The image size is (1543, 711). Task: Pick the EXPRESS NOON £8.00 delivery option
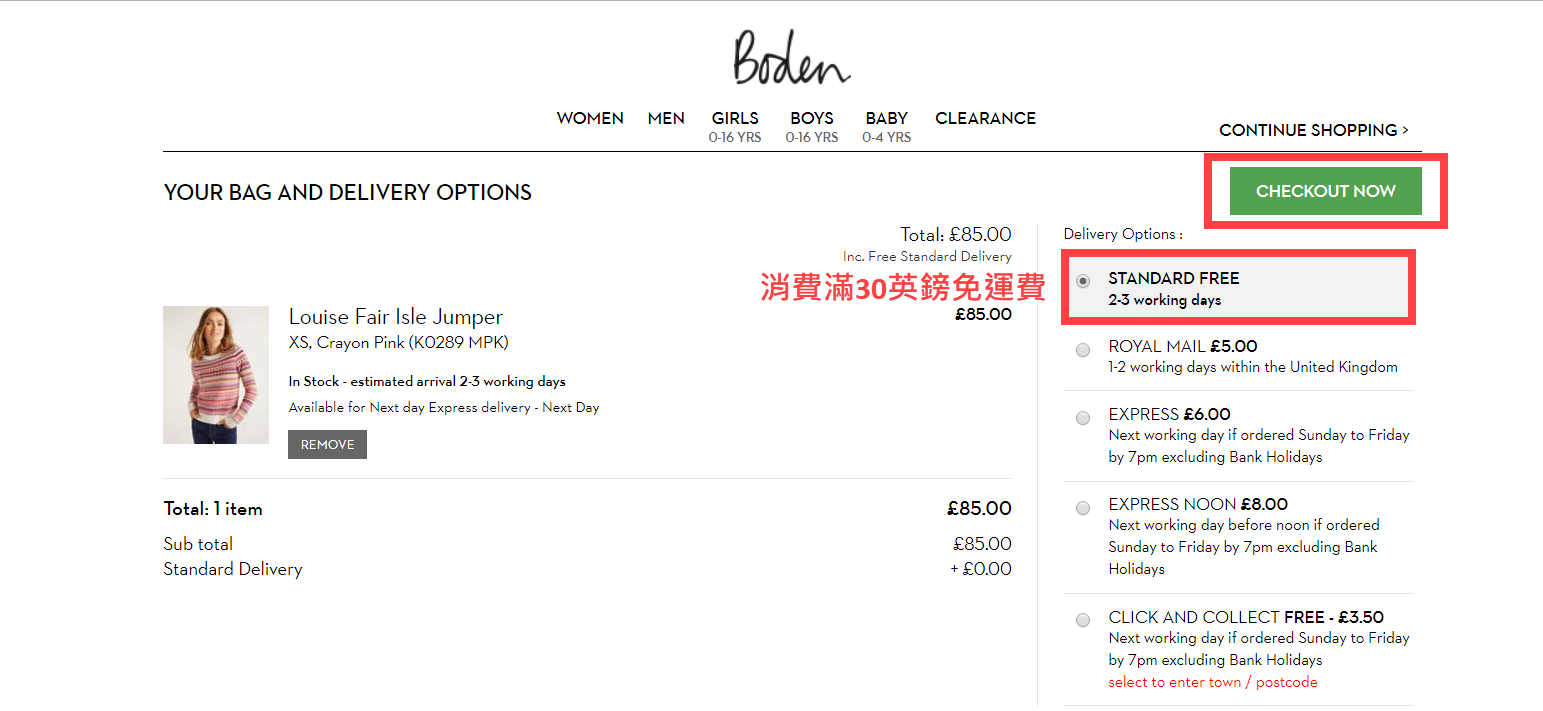1083,508
